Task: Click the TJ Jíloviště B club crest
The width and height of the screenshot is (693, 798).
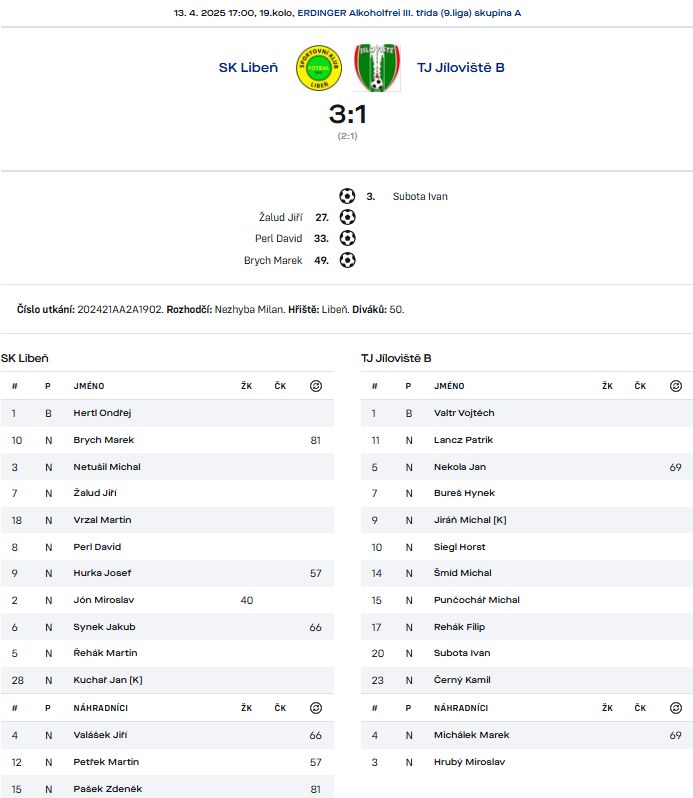Action: [x=377, y=68]
